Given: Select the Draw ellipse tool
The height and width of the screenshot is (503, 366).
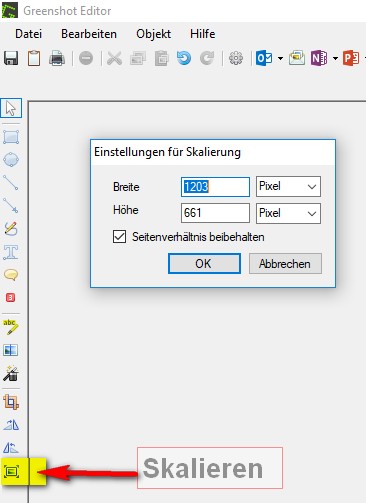Looking at the screenshot, I should point(11,160).
